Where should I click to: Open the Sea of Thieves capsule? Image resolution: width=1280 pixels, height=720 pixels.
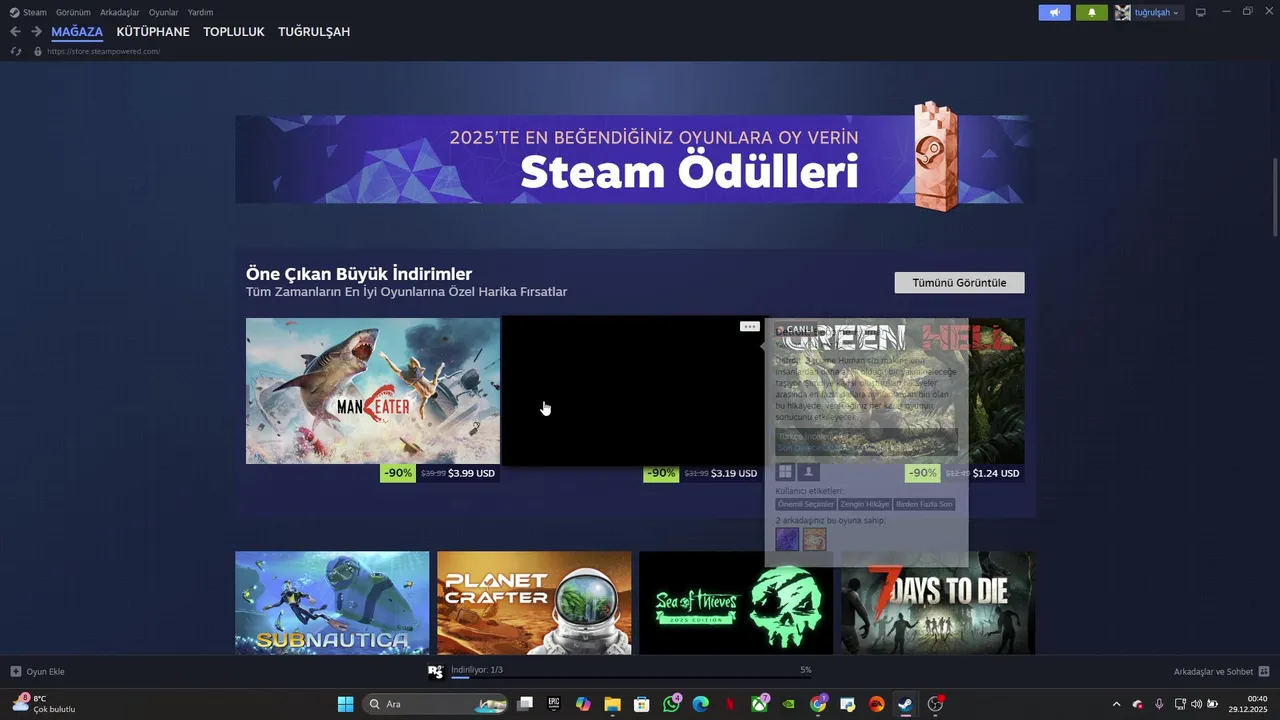coord(736,603)
